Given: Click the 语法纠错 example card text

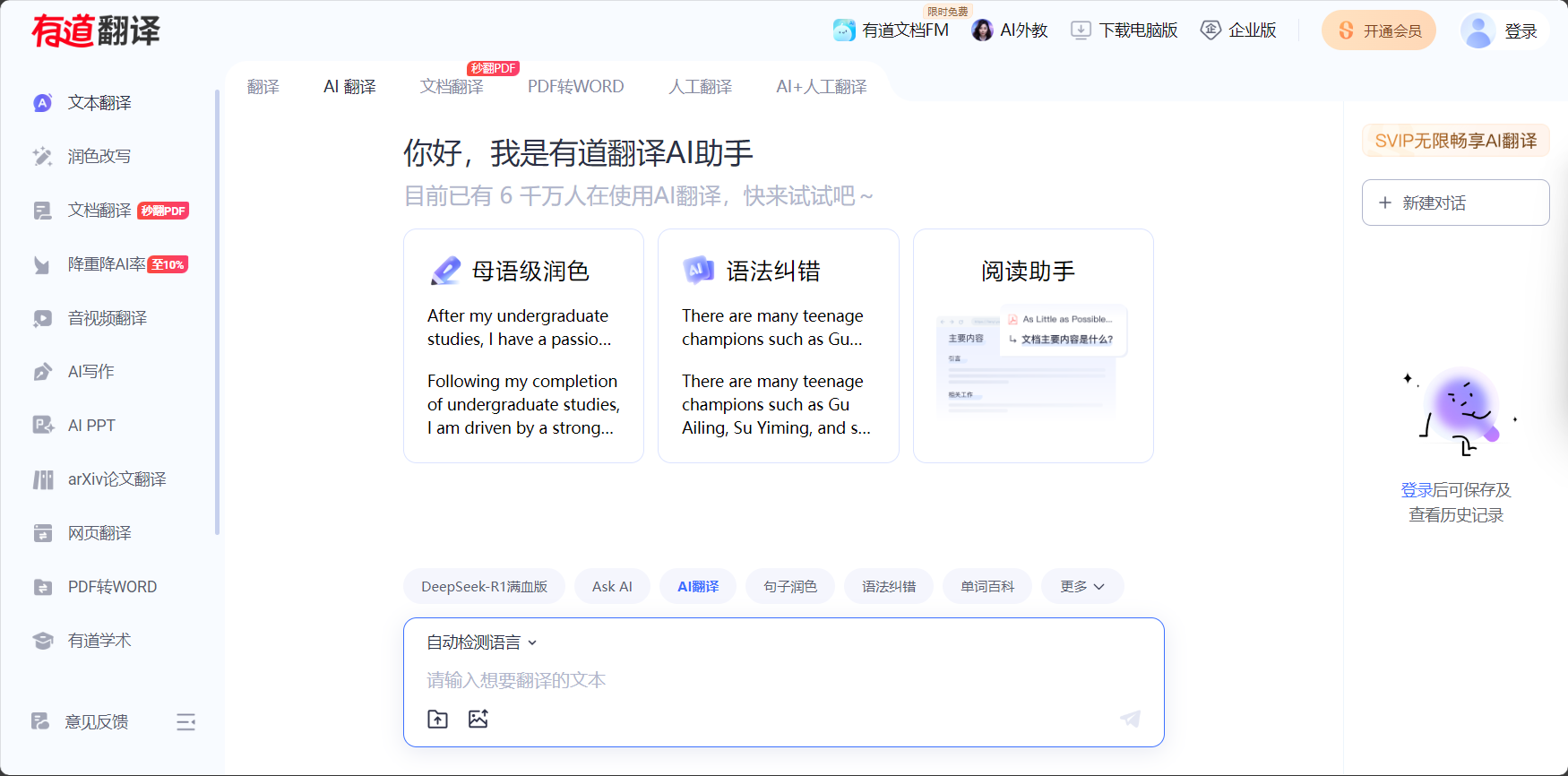Looking at the screenshot, I should 776,372.
